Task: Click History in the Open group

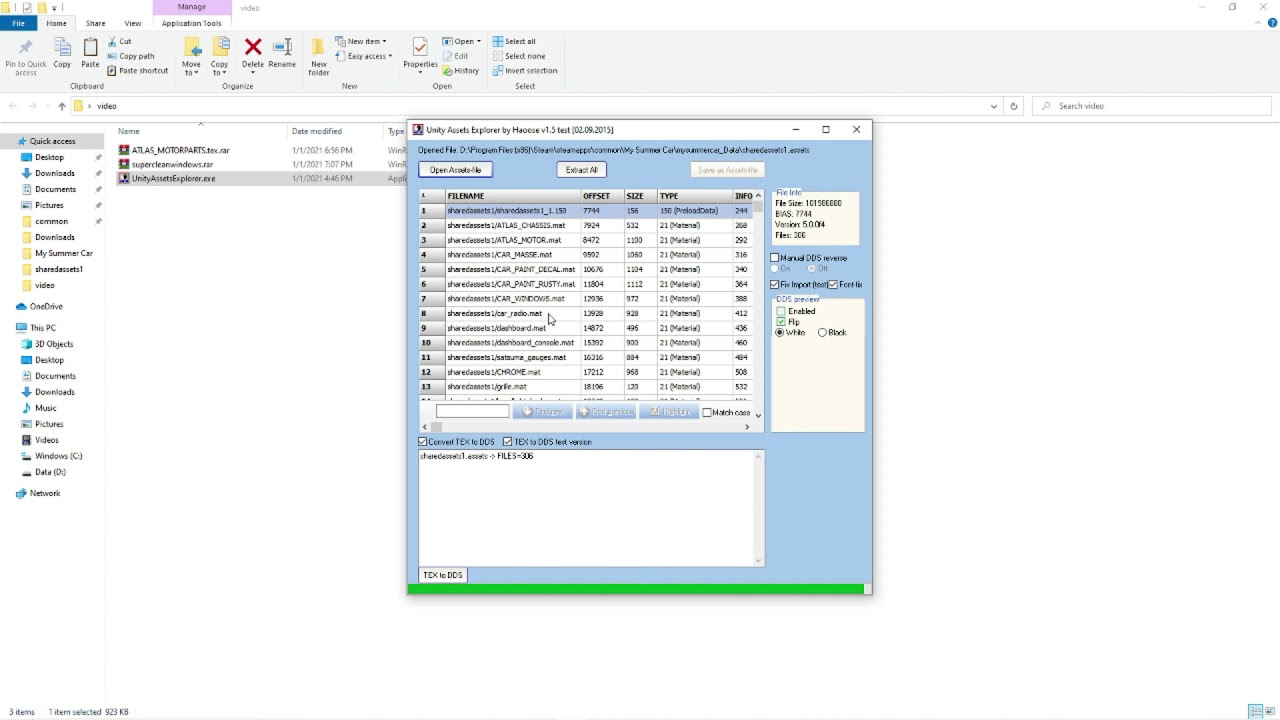Action: click(461, 71)
